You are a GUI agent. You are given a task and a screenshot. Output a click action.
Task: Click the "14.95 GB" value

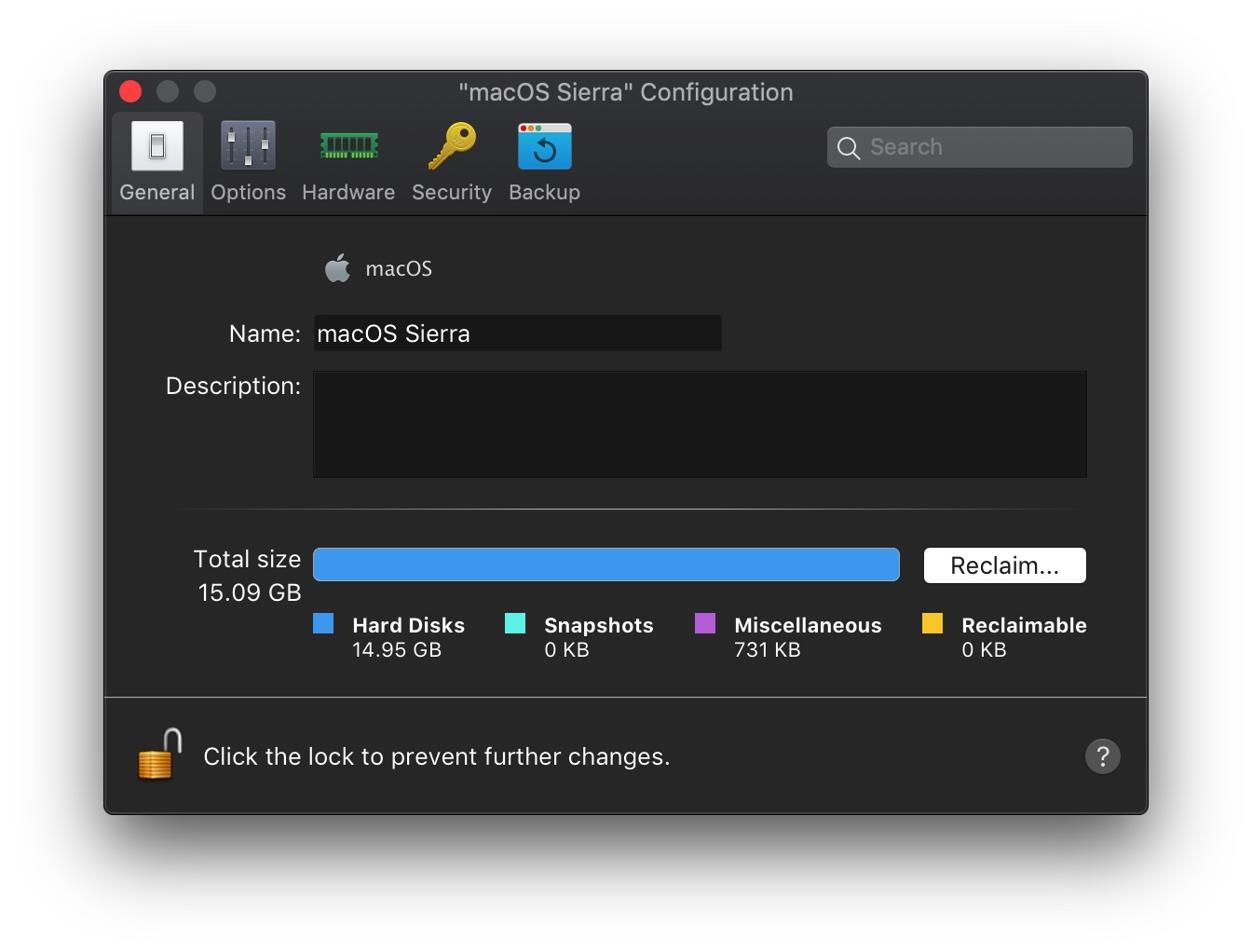pyautogui.click(x=397, y=650)
